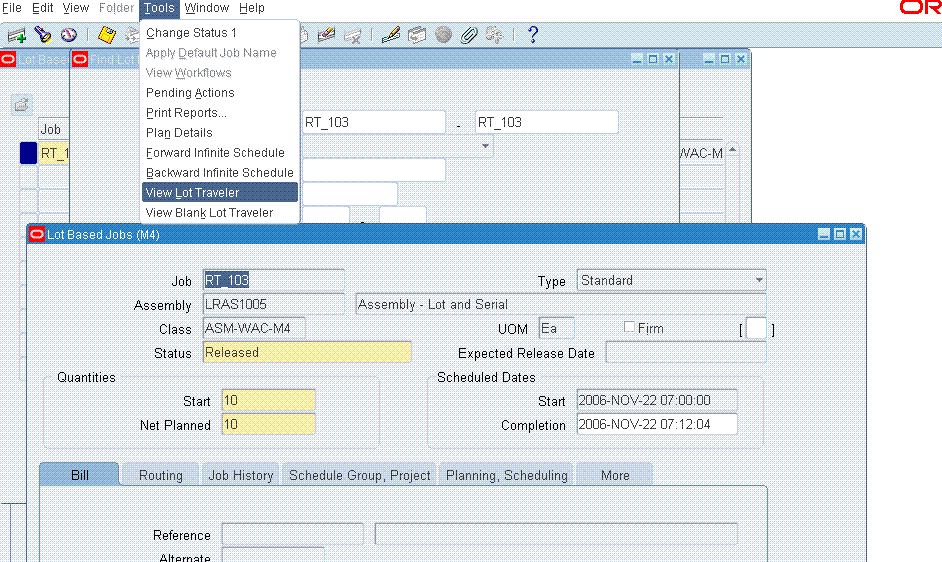Select View Lot Traveler menu item

219,192
